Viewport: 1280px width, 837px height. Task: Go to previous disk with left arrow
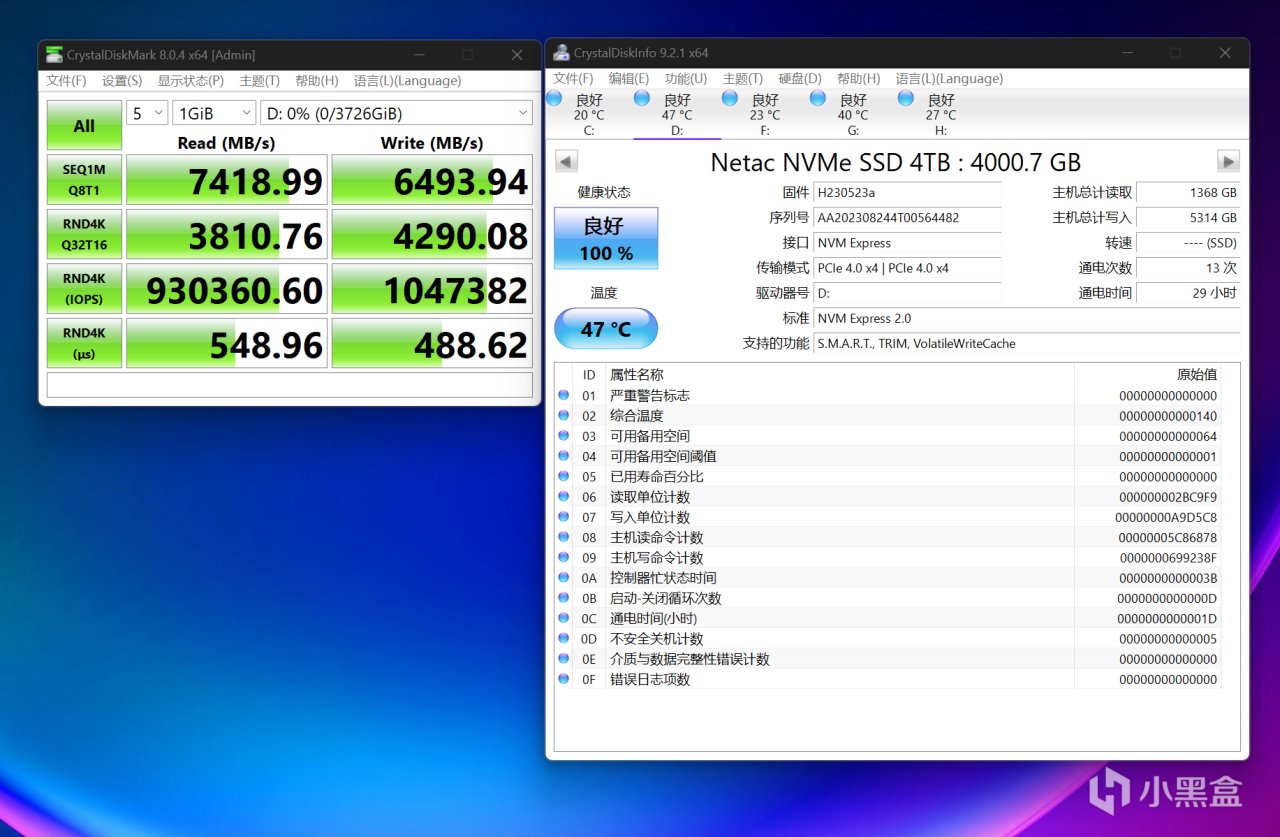coord(566,161)
